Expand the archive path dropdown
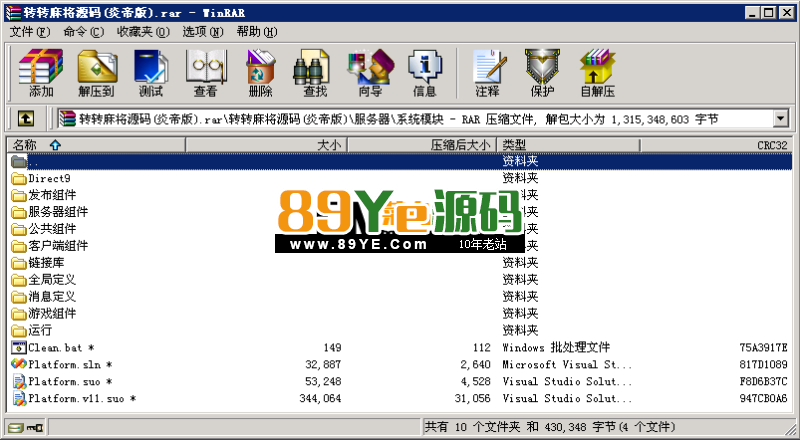This screenshot has width=800, height=440. click(x=779, y=119)
